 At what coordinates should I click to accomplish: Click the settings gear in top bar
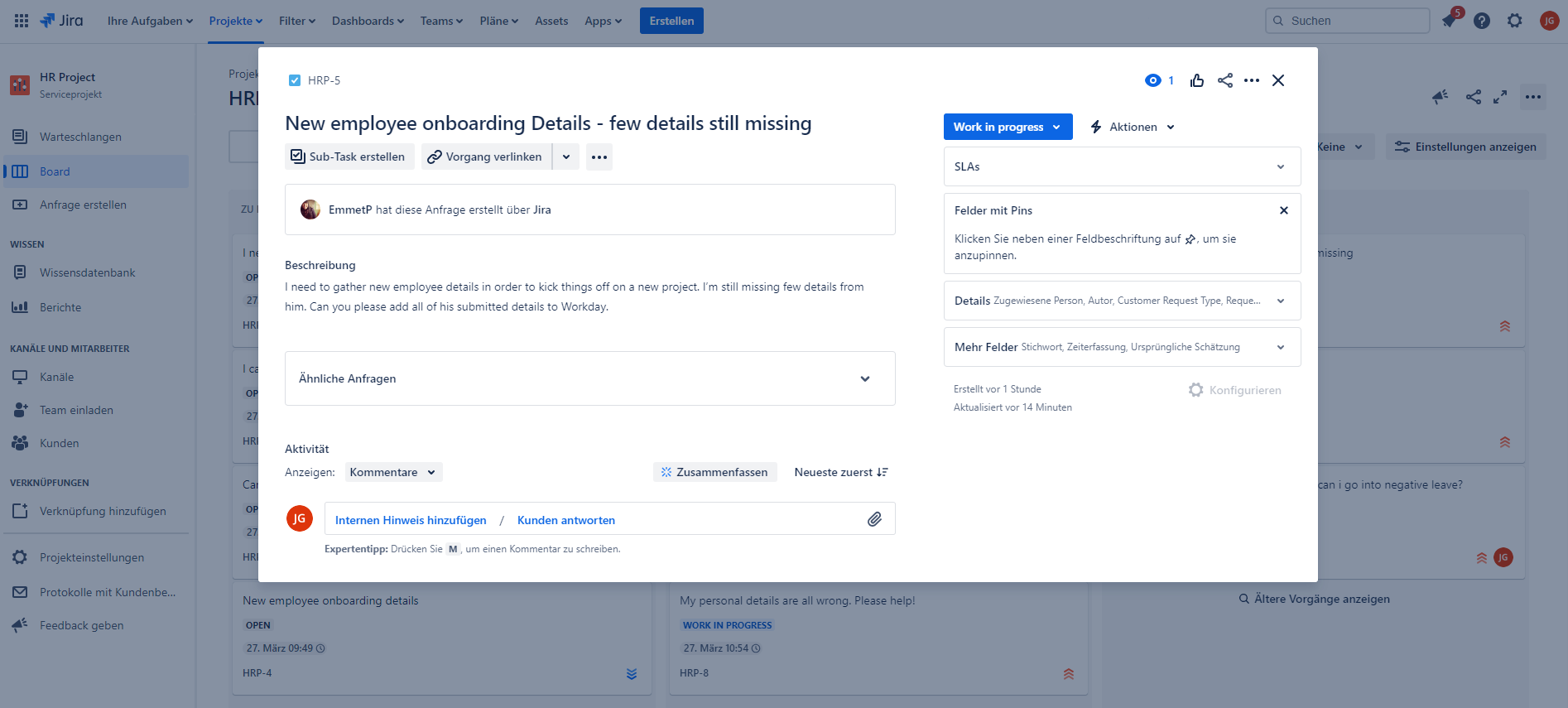point(1514,21)
